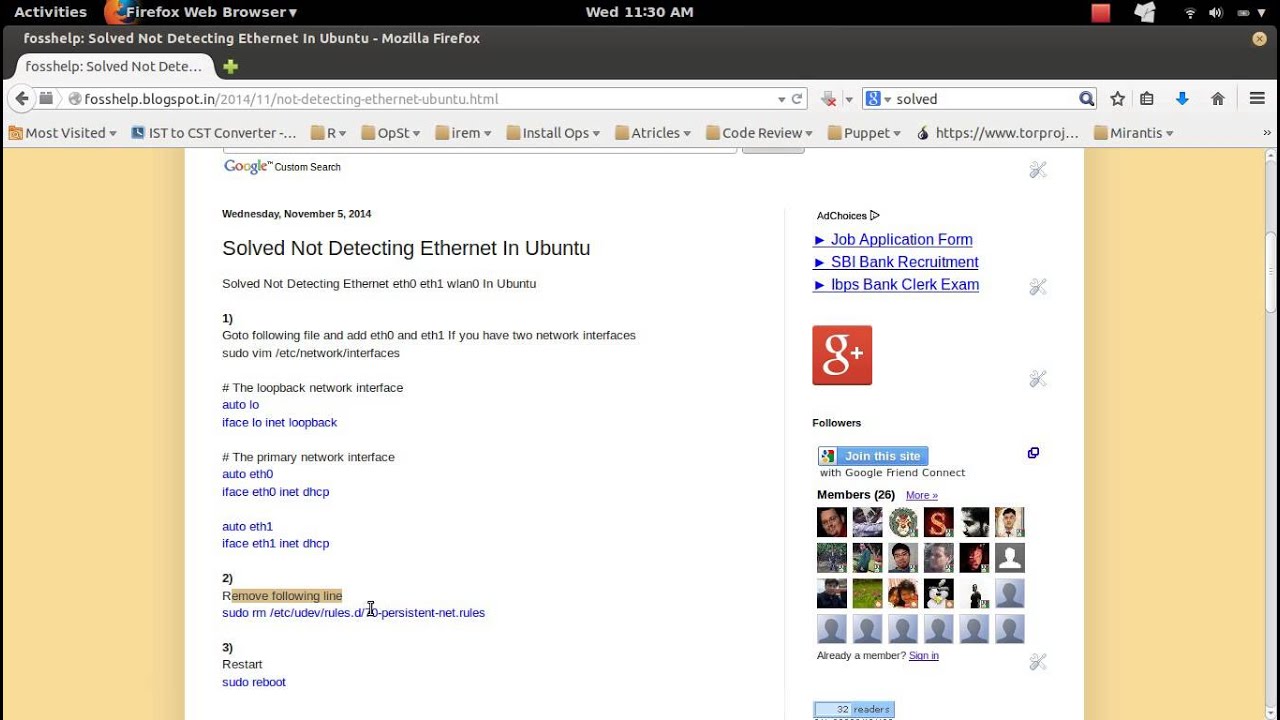Click the Sign in link

pos(923,656)
